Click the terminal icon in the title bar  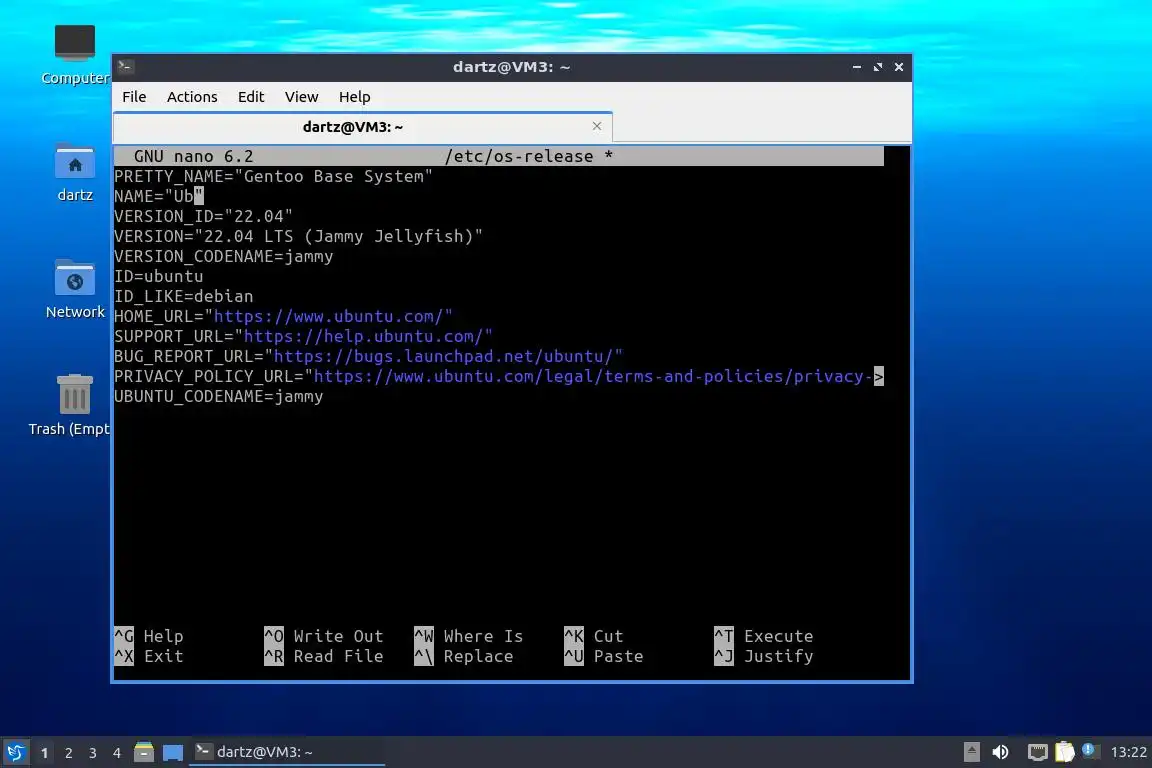click(x=125, y=67)
